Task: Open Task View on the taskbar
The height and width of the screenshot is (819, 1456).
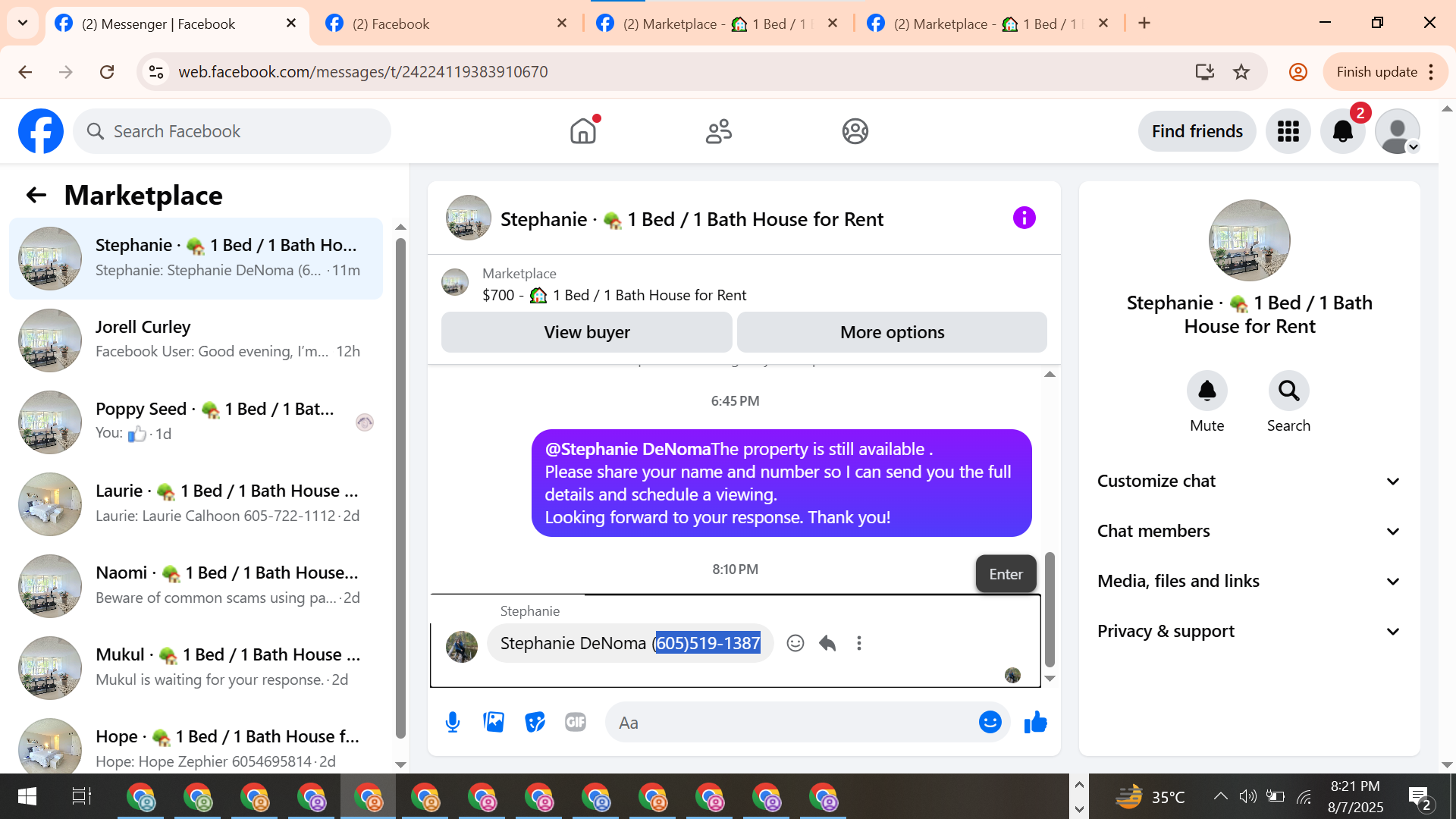Action: [81, 796]
